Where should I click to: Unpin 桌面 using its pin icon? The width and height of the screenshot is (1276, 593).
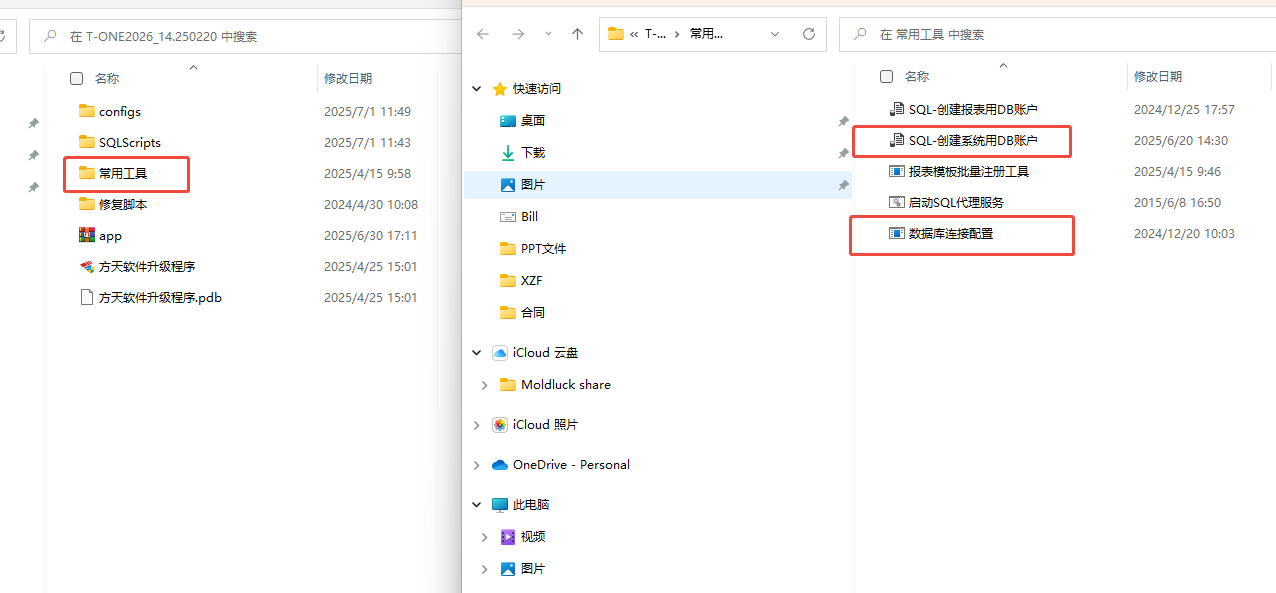tap(843, 121)
